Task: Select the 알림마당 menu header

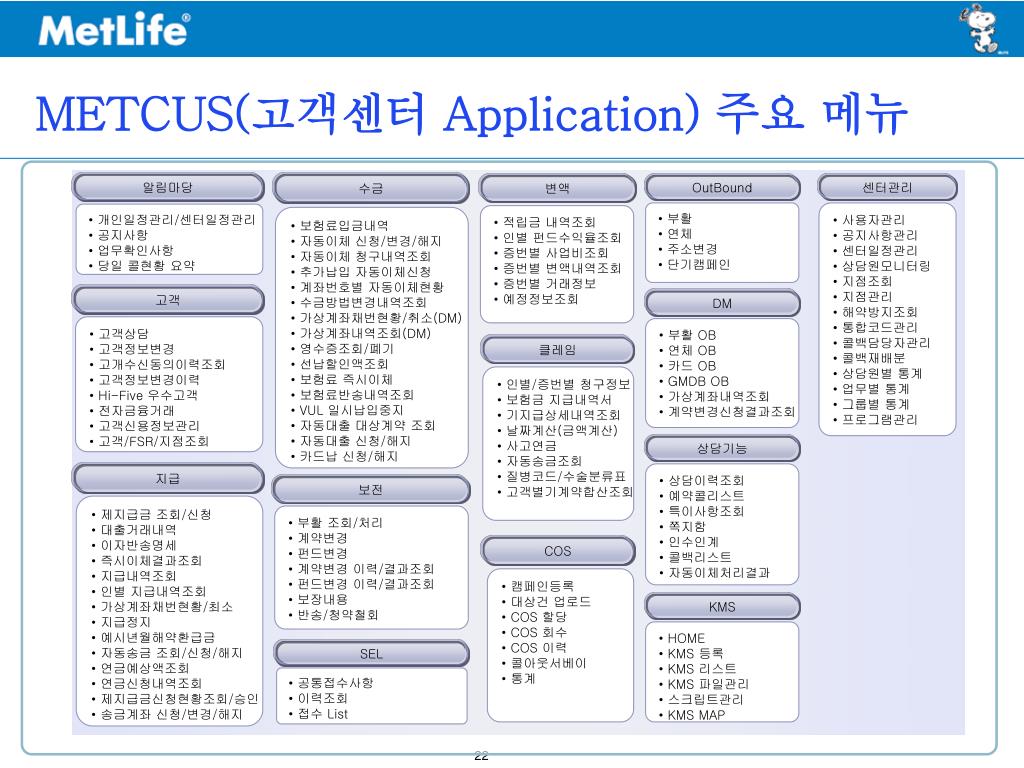Action: pos(168,188)
